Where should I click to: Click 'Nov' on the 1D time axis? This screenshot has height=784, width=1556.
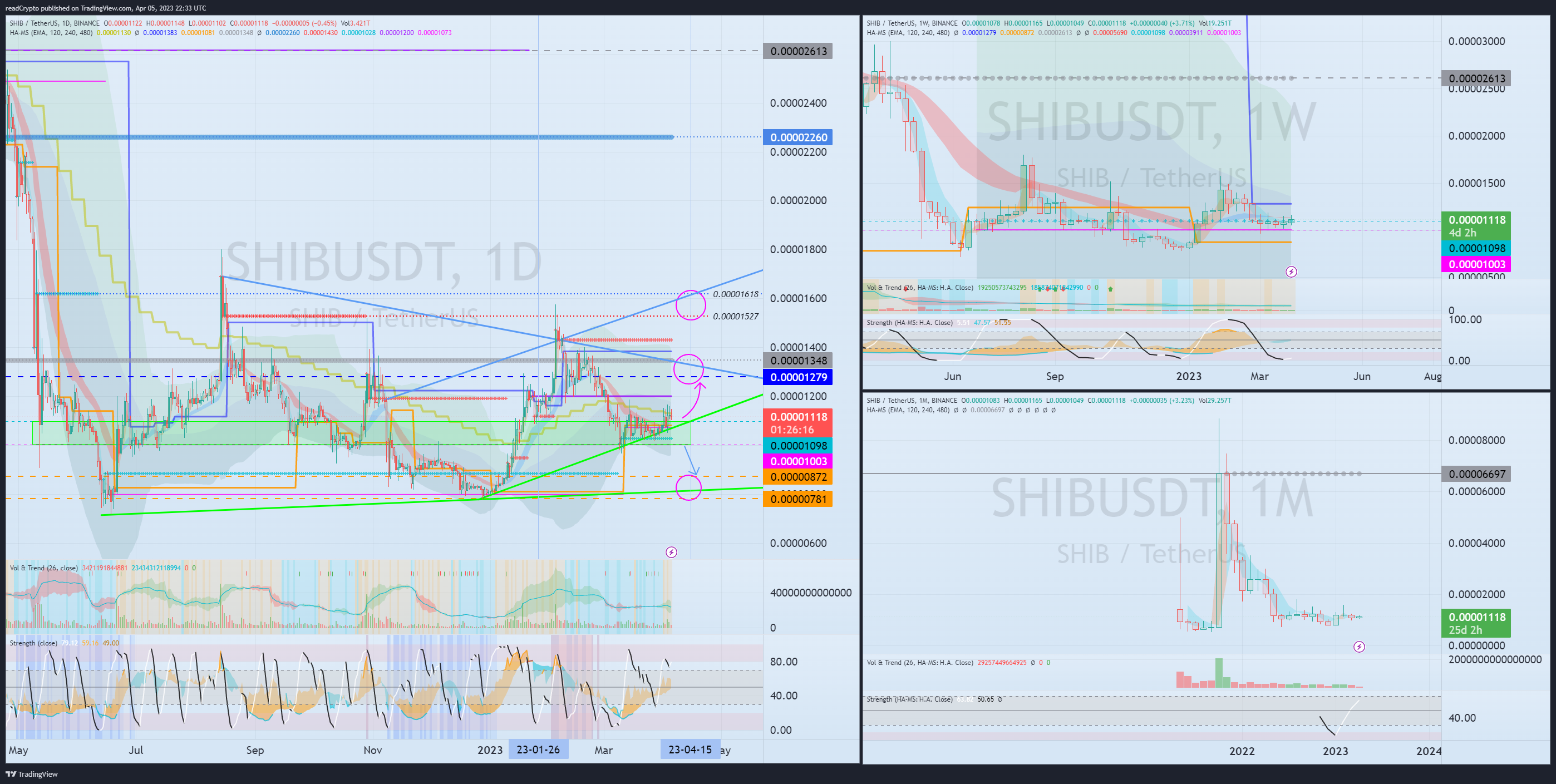pos(373,750)
